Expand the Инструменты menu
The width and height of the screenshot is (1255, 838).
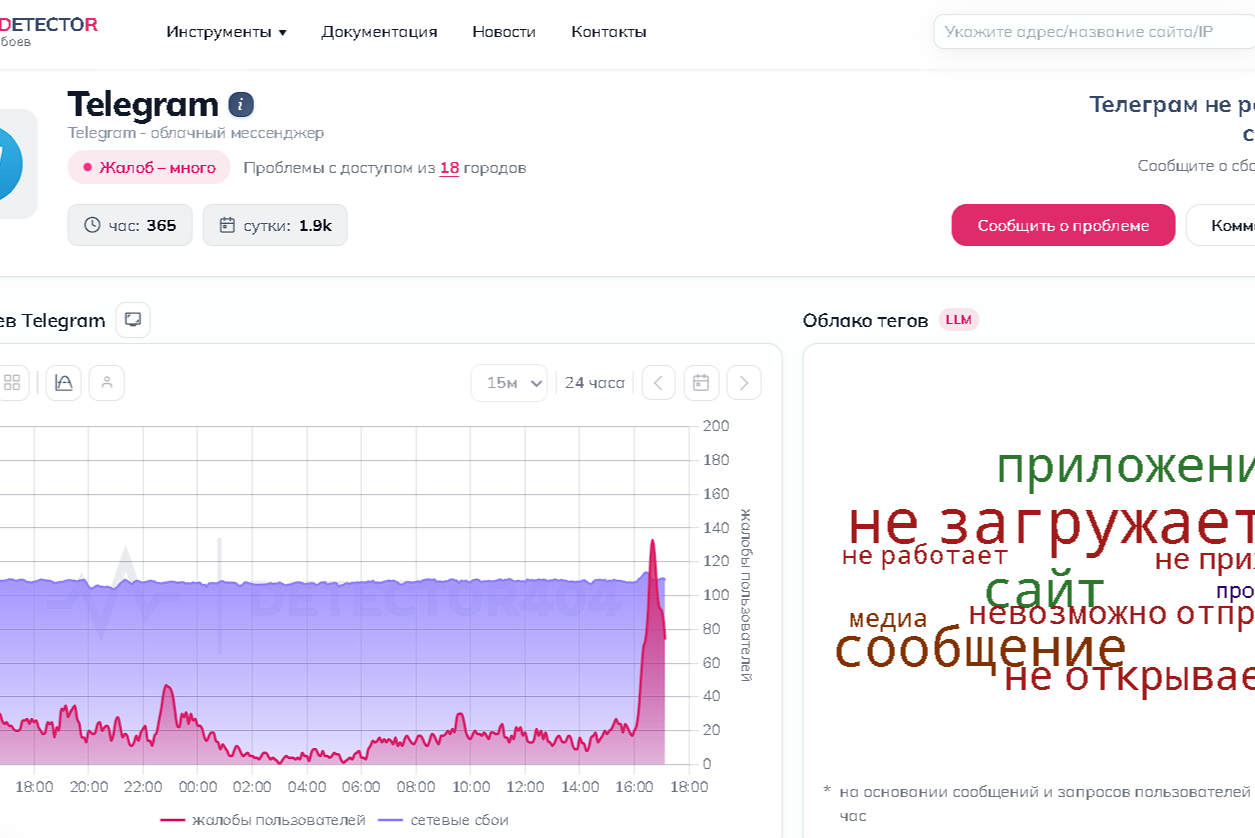226,32
